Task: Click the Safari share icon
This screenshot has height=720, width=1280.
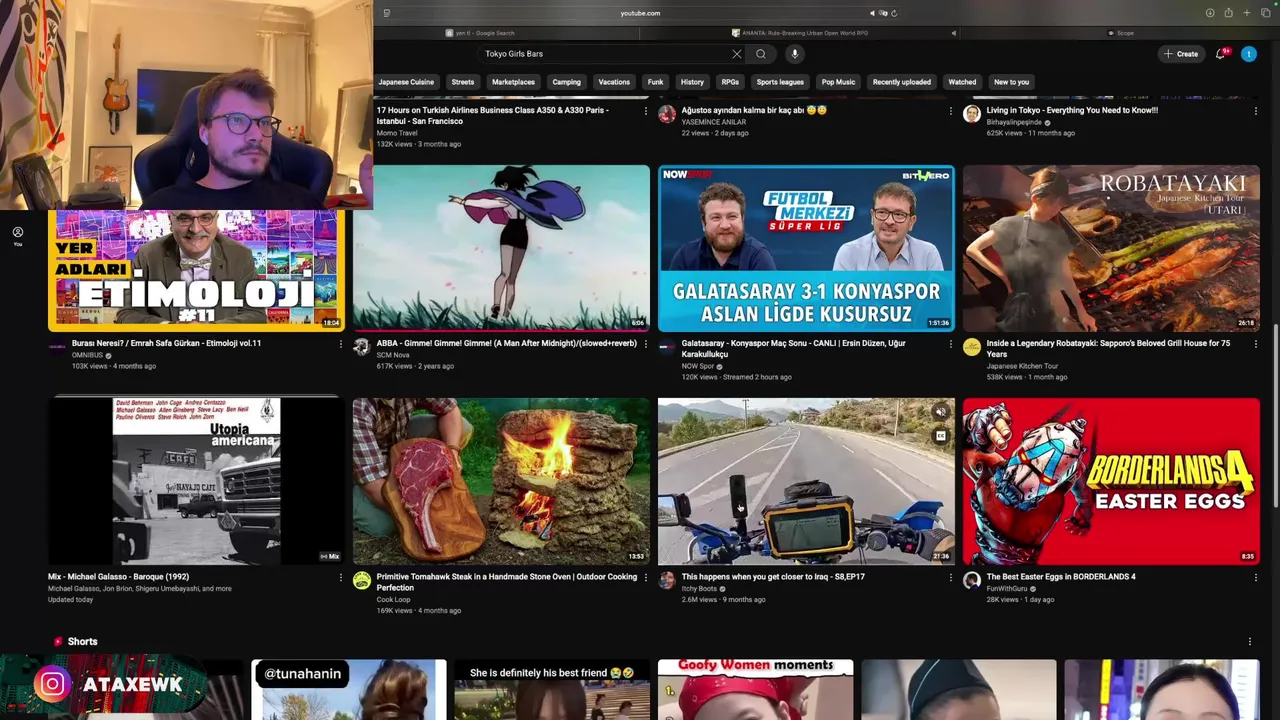Action: 1228,13
